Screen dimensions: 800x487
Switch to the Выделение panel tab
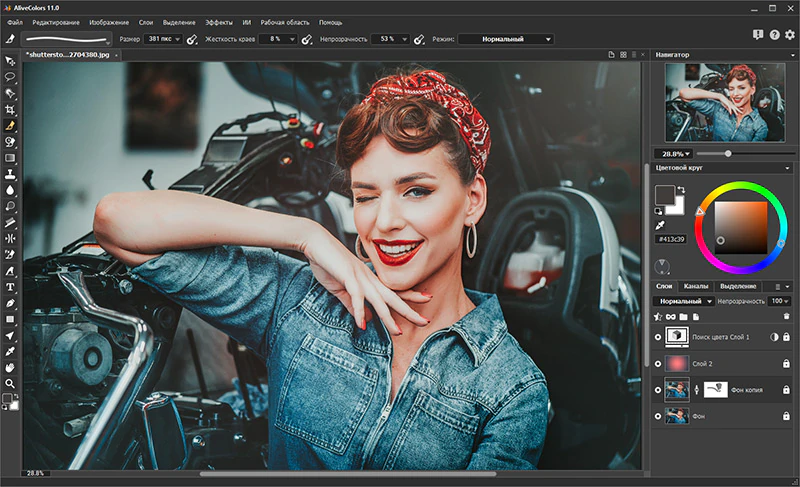click(x=738, y=286)
